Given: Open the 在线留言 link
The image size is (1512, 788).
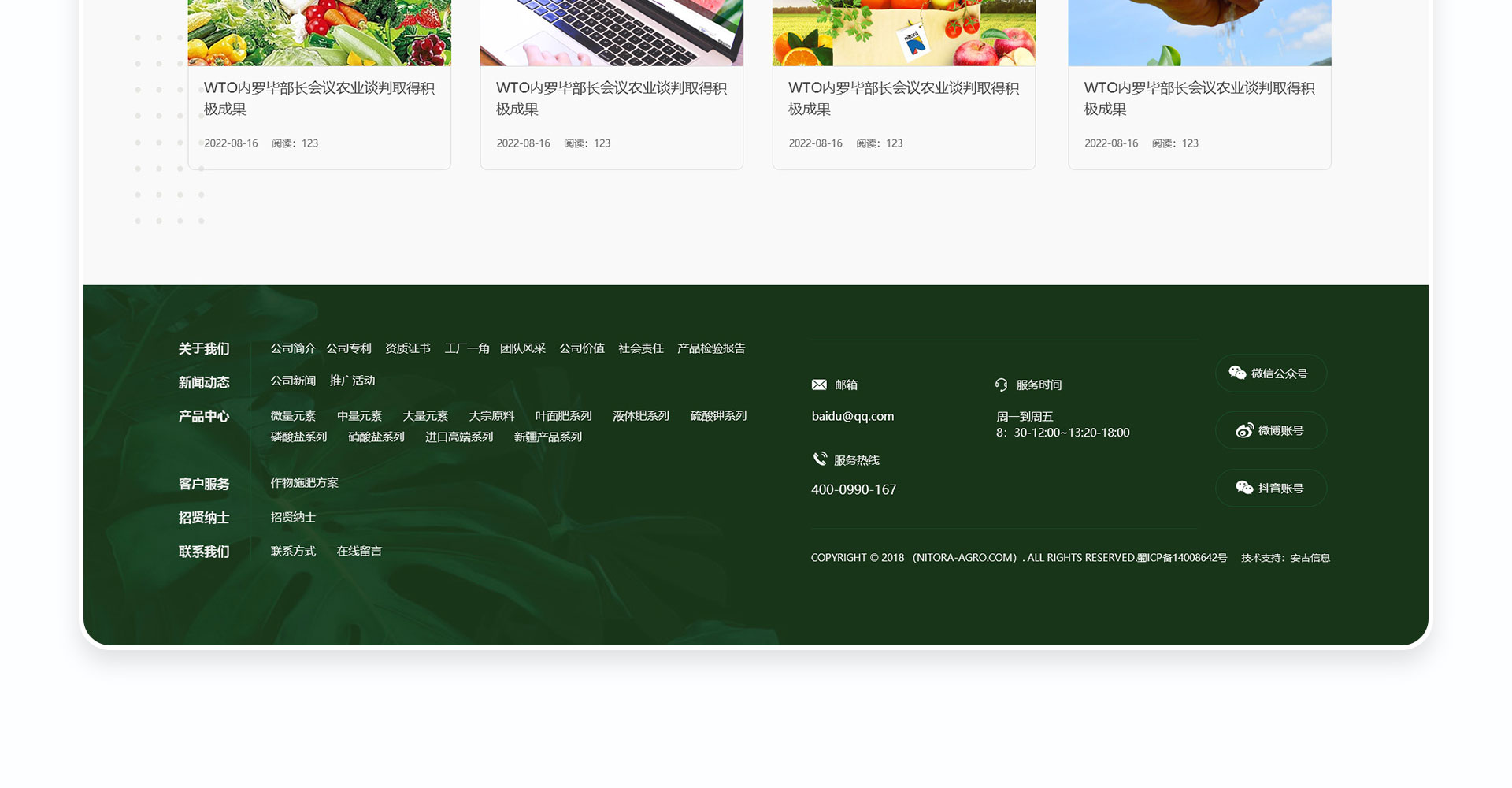Looking at the screenshot, I should [x=359, y=552].
